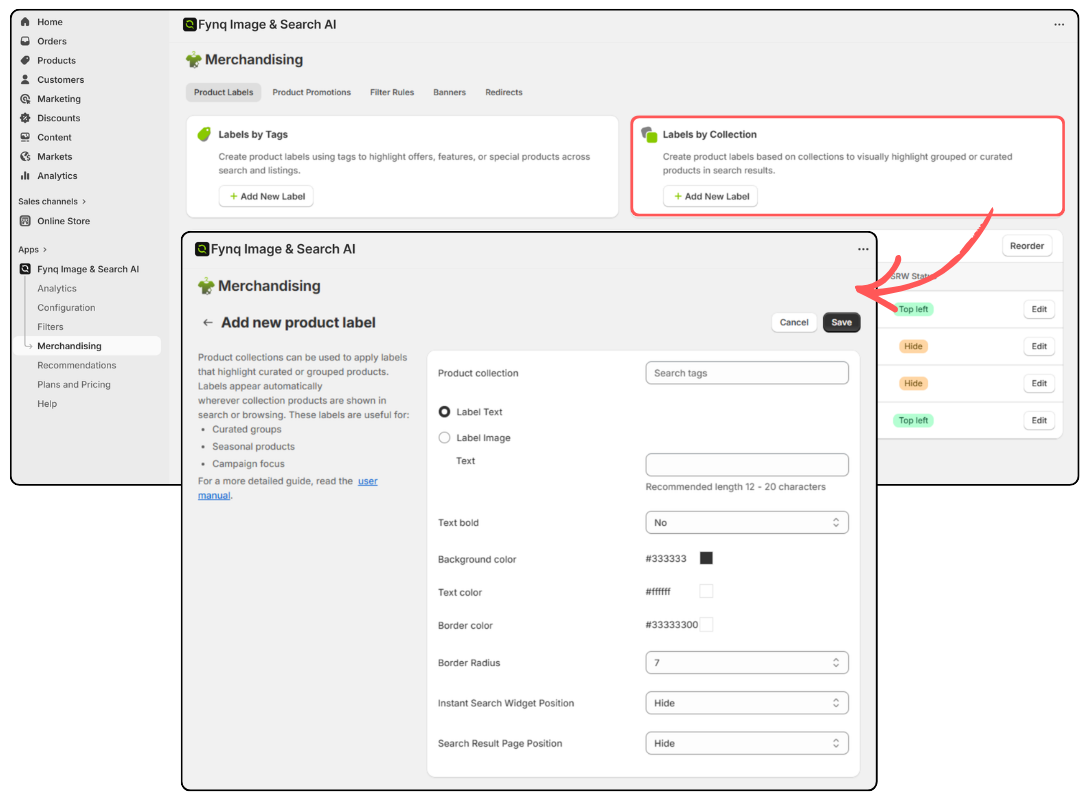Switch to the Filter Rules tab
Screen dimensions: 1088x800
pyautogui.click(x=392, y=92)
